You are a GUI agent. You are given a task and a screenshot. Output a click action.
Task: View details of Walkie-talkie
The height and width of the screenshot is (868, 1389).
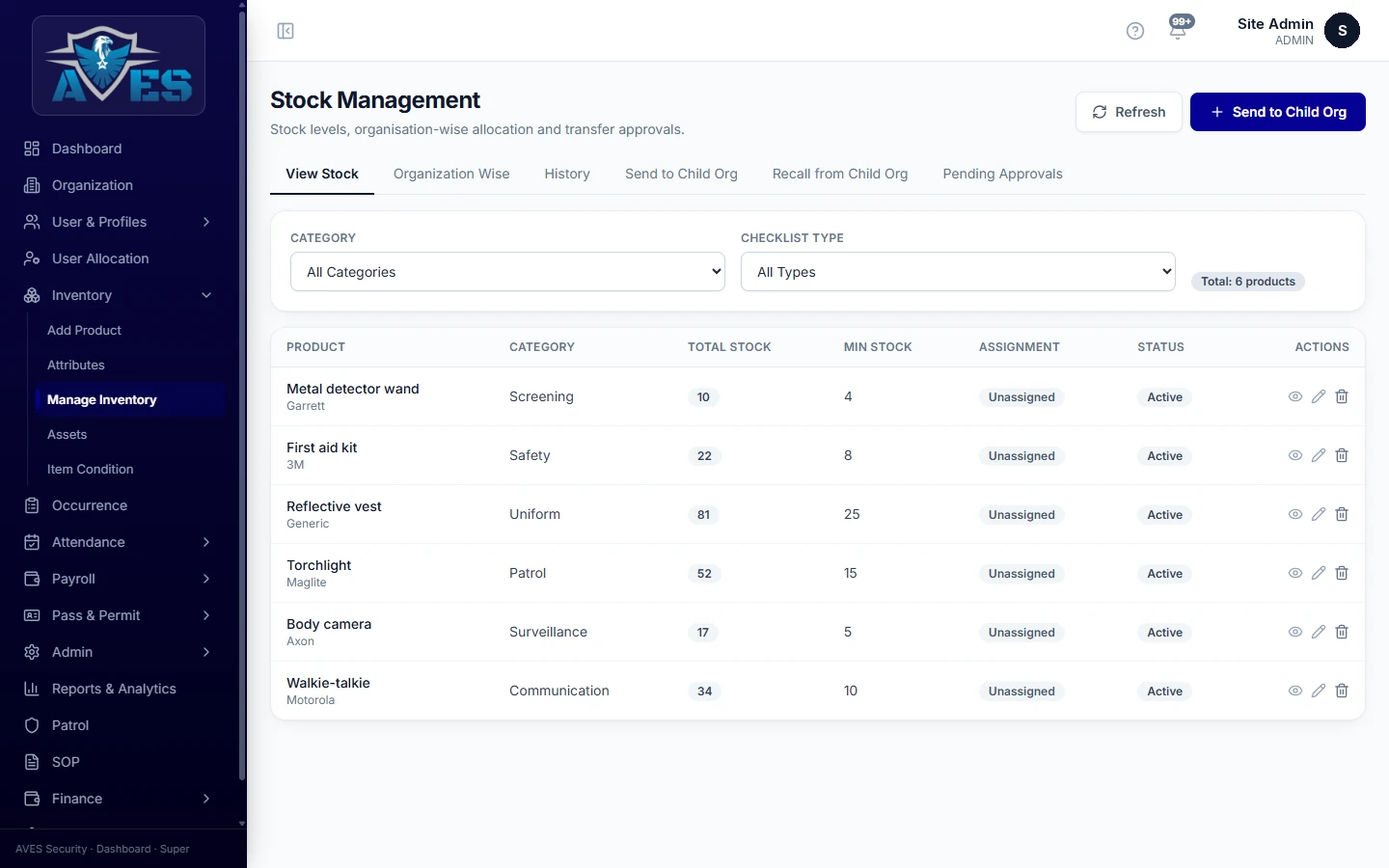[x=1295, y=691]
